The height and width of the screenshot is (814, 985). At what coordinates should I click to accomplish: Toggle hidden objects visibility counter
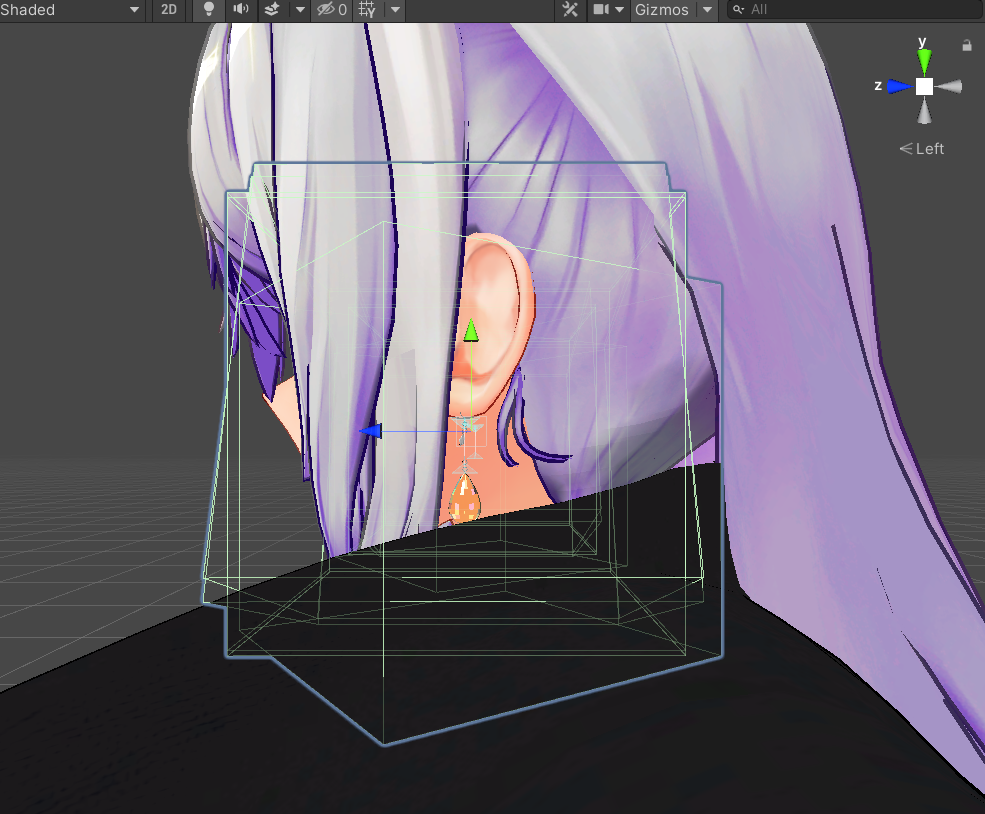[x=332, y=9]
